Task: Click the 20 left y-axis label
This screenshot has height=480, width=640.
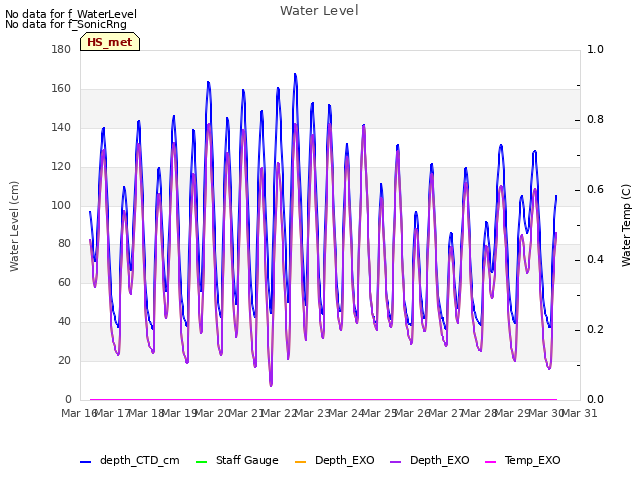Action: [x=64, y=360]
